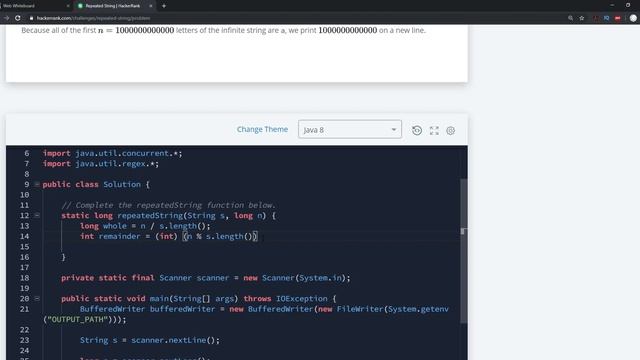Click the Change Theme link
The image size is (640, 360).
click(262, 129)
